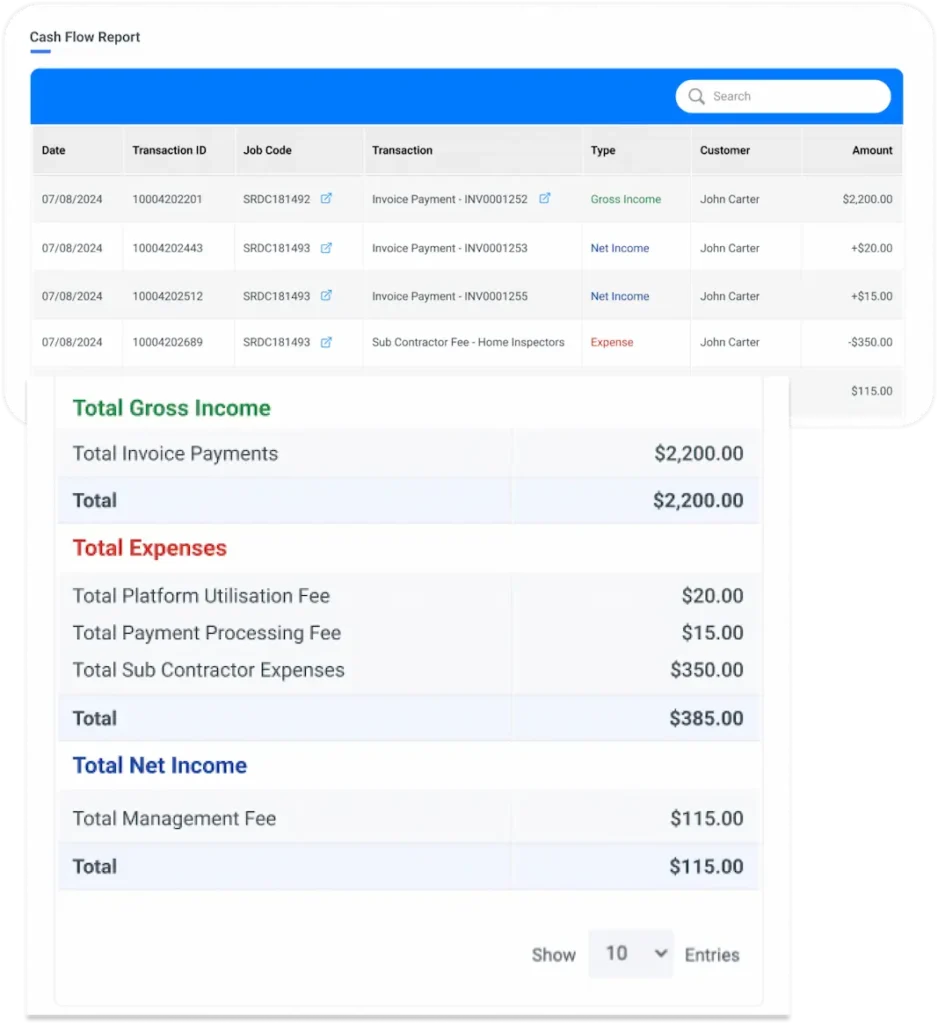Select transaction ID 10004202443

(x=167, y=248)
